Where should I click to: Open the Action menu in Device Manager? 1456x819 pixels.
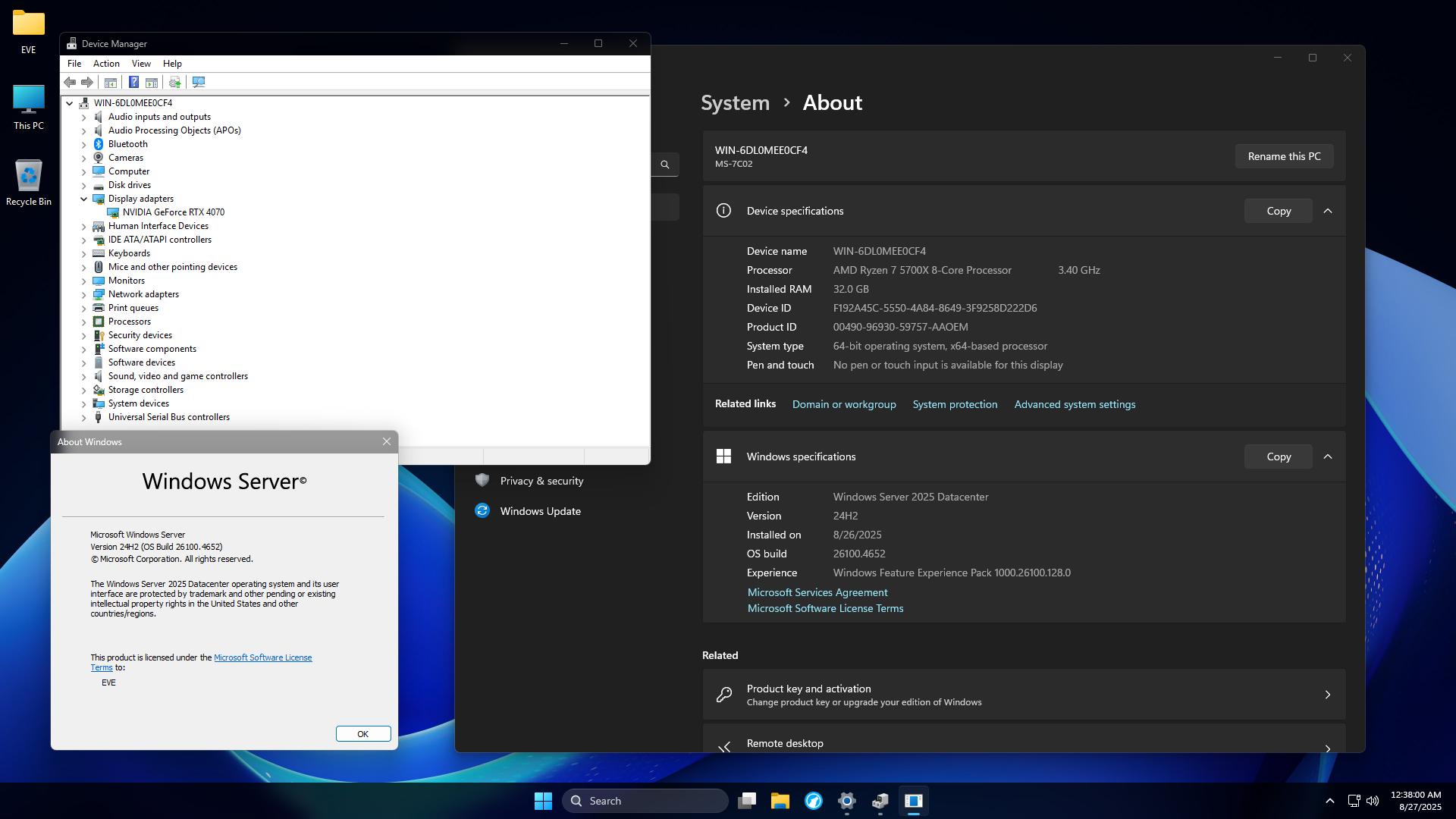click(106, 64)
